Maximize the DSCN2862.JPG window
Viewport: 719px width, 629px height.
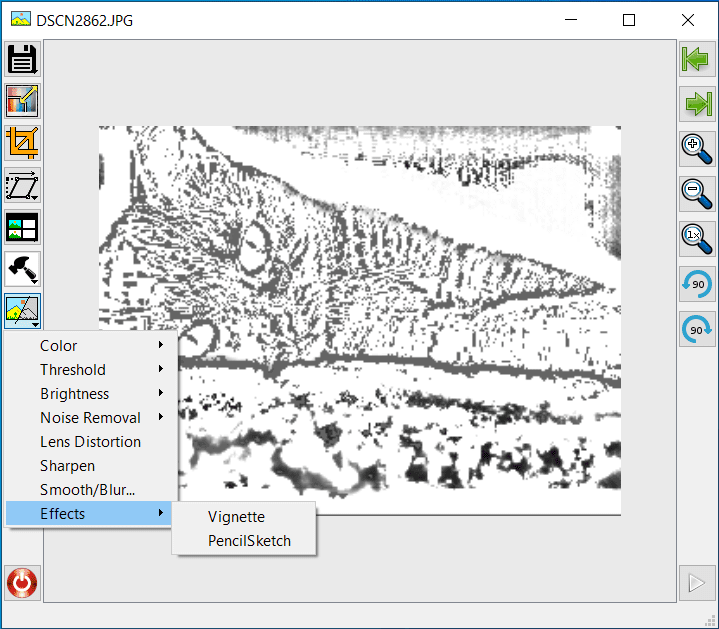coord(629,20)
